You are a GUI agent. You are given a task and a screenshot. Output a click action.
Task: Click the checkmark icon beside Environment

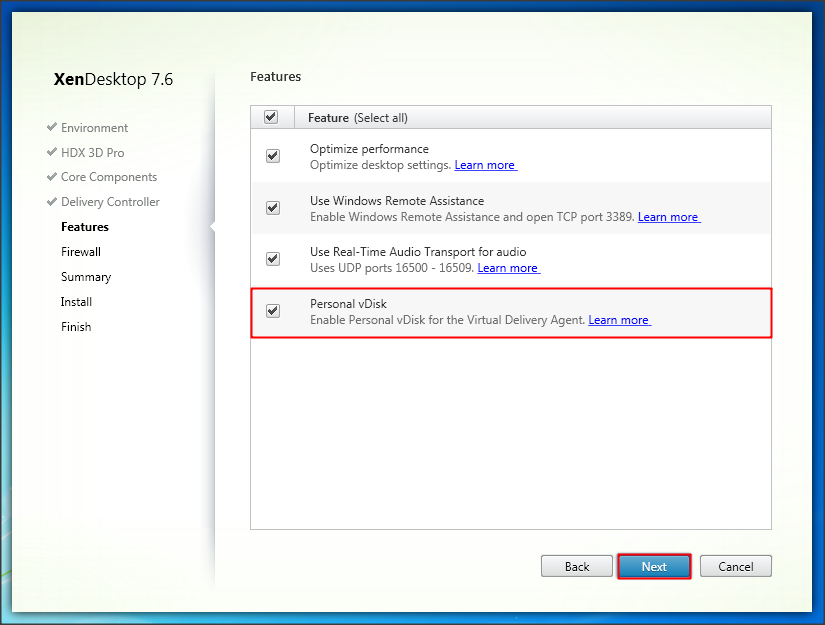51,128
